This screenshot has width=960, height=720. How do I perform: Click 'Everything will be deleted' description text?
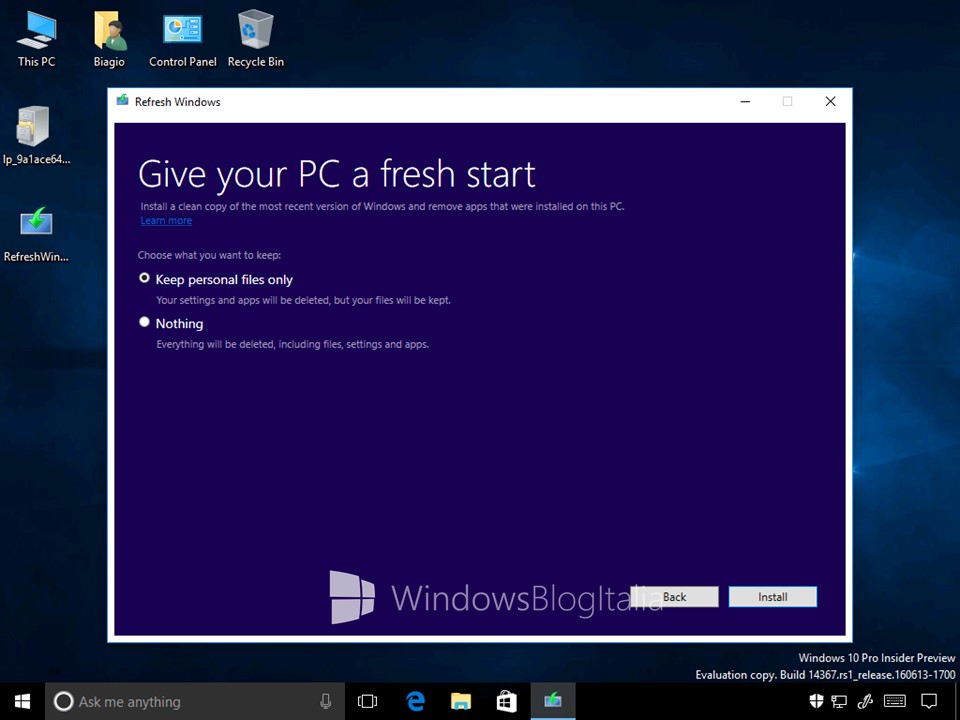pos(293,344)
